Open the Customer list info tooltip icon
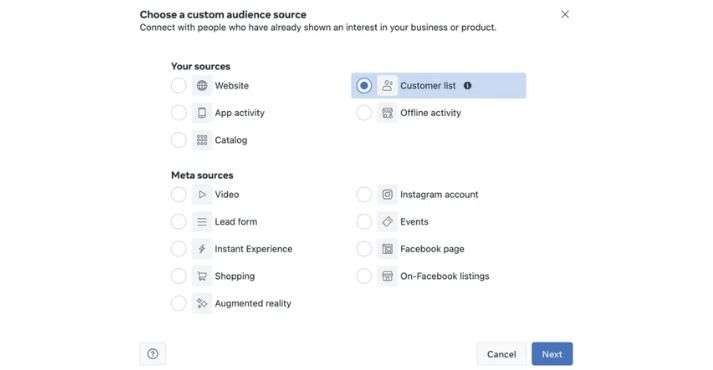 [467, 85]
